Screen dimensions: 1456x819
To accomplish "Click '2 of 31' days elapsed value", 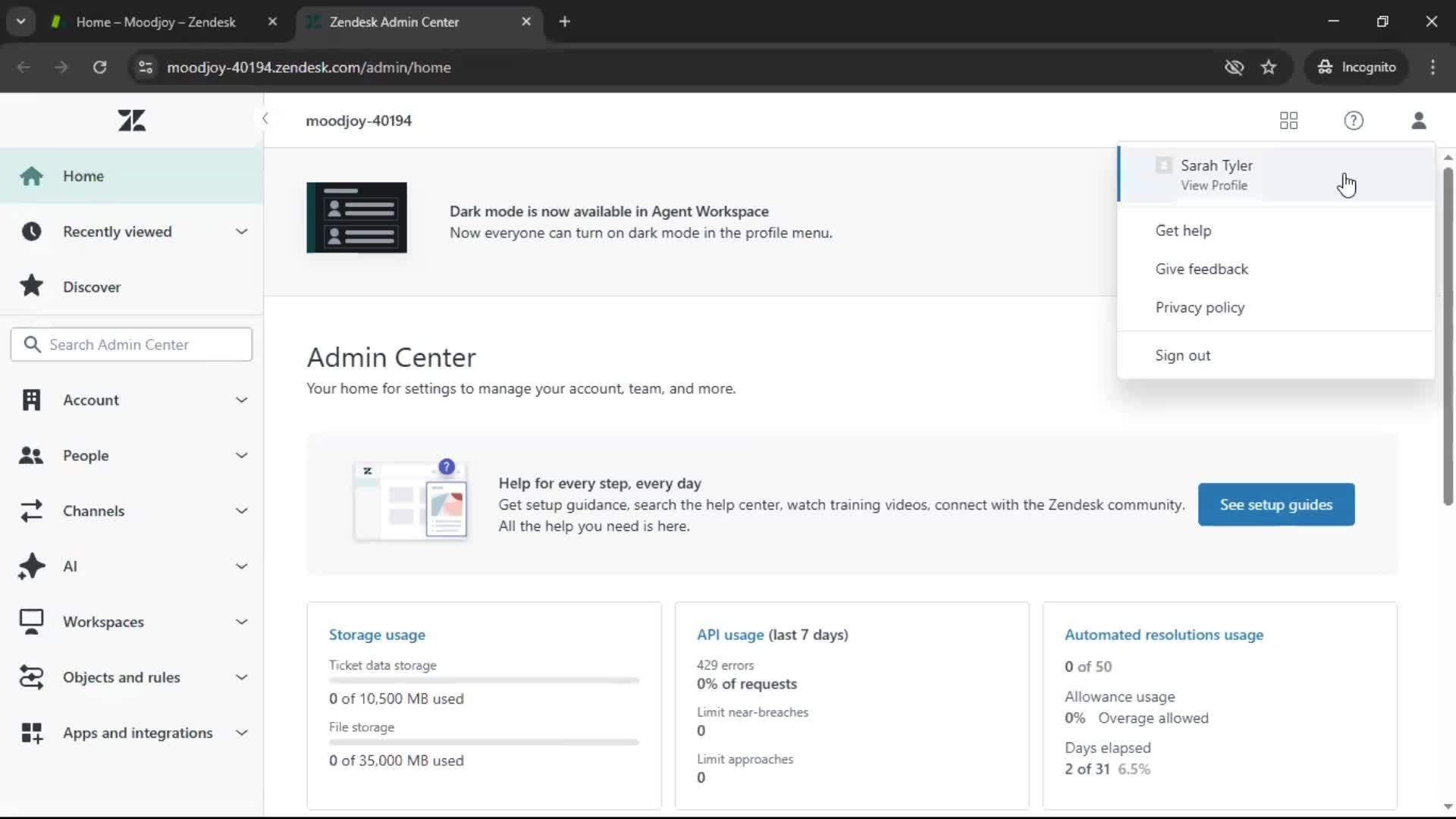I will pos(1087,769).
